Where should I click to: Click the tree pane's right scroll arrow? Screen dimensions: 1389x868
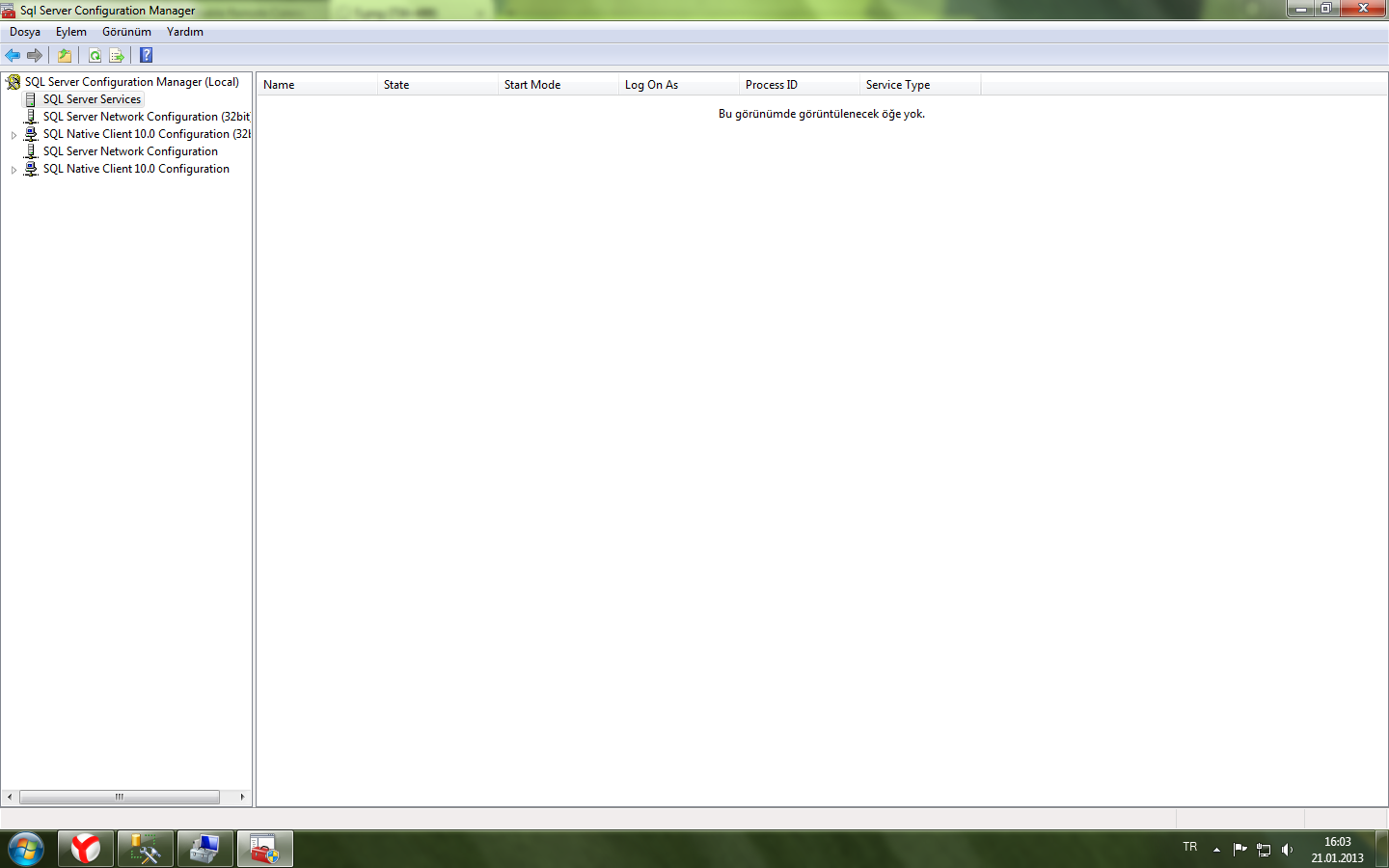tap(242, 797)
